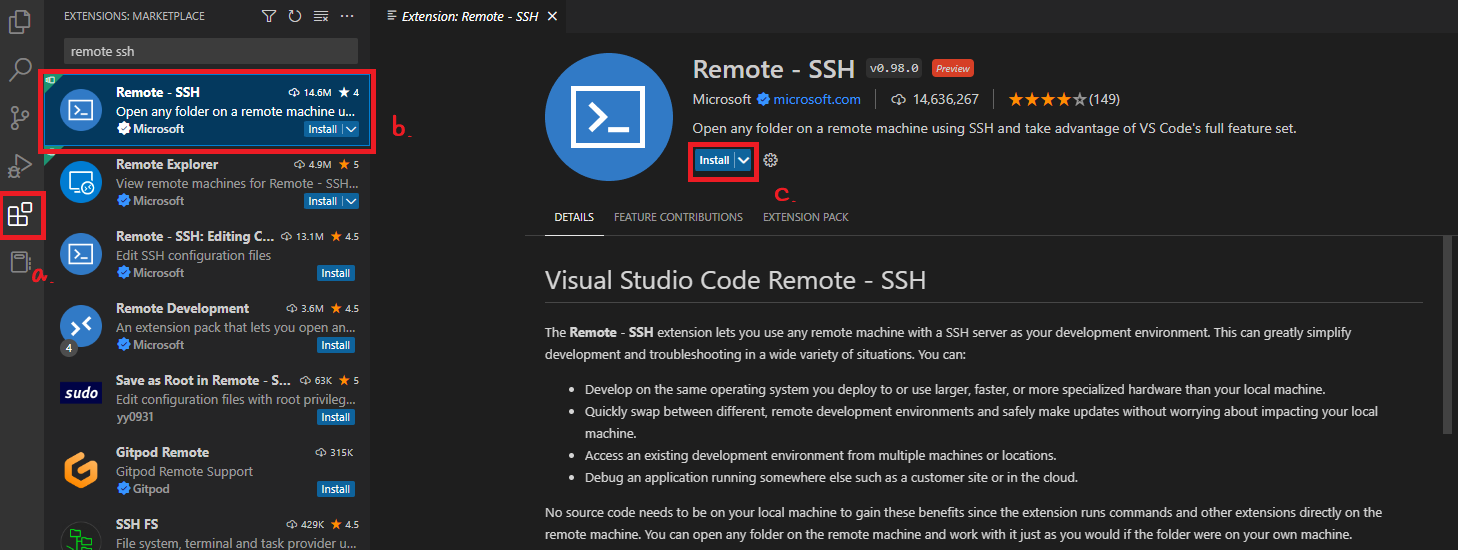
Task: Open install options dropdown in details page
Action: (x=743, y=160)
